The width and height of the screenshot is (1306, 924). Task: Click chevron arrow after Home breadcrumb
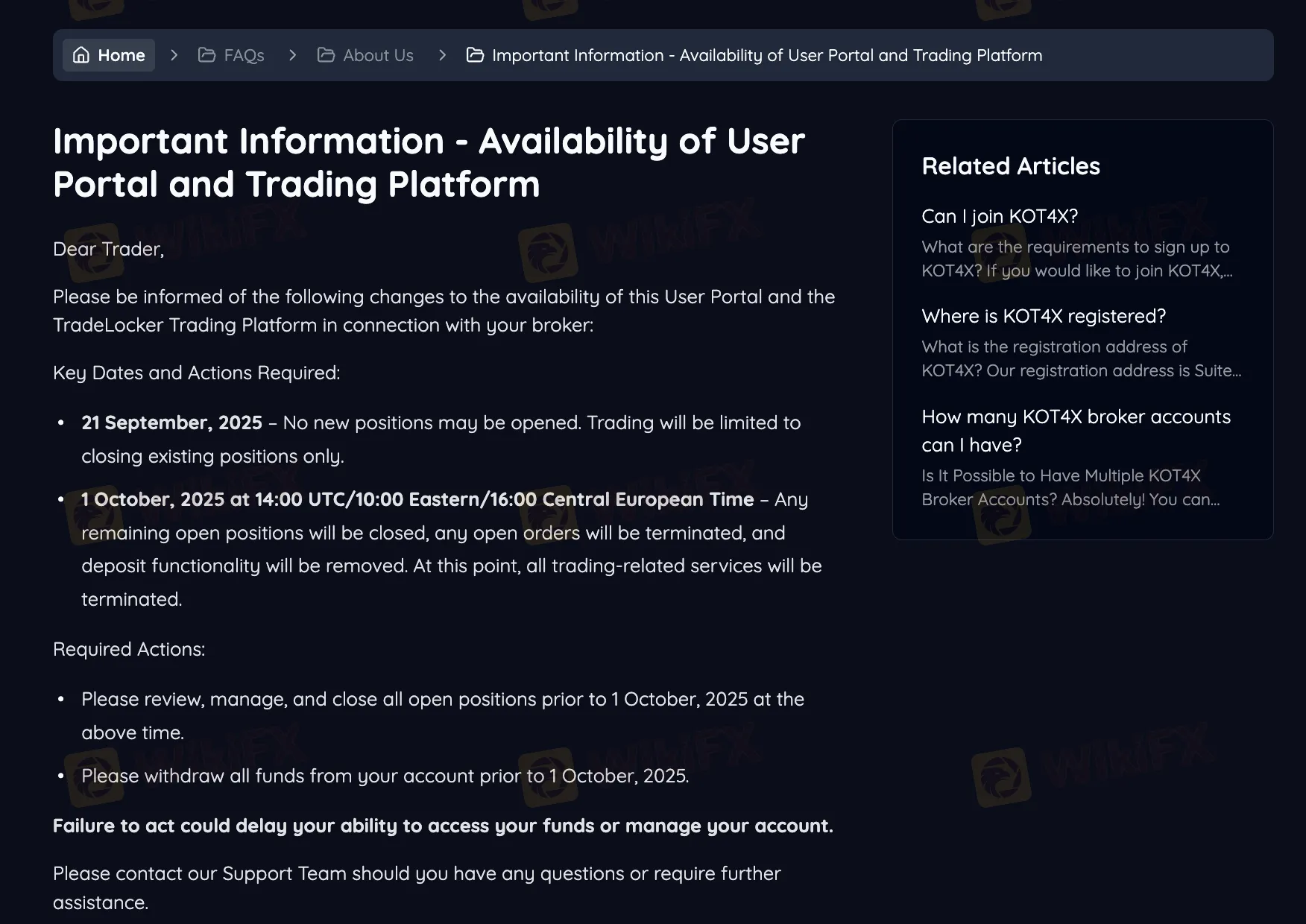coord(174,55)
